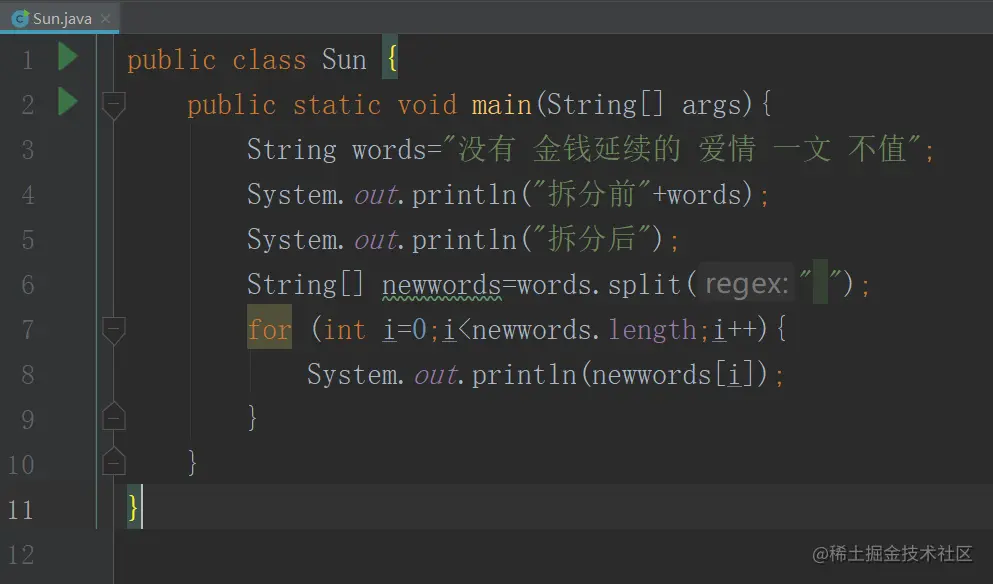The width and height of the screenshot is (993, 584).
Task: Run class Sun from line 1 gutter arrow
Action: point(68,56)
